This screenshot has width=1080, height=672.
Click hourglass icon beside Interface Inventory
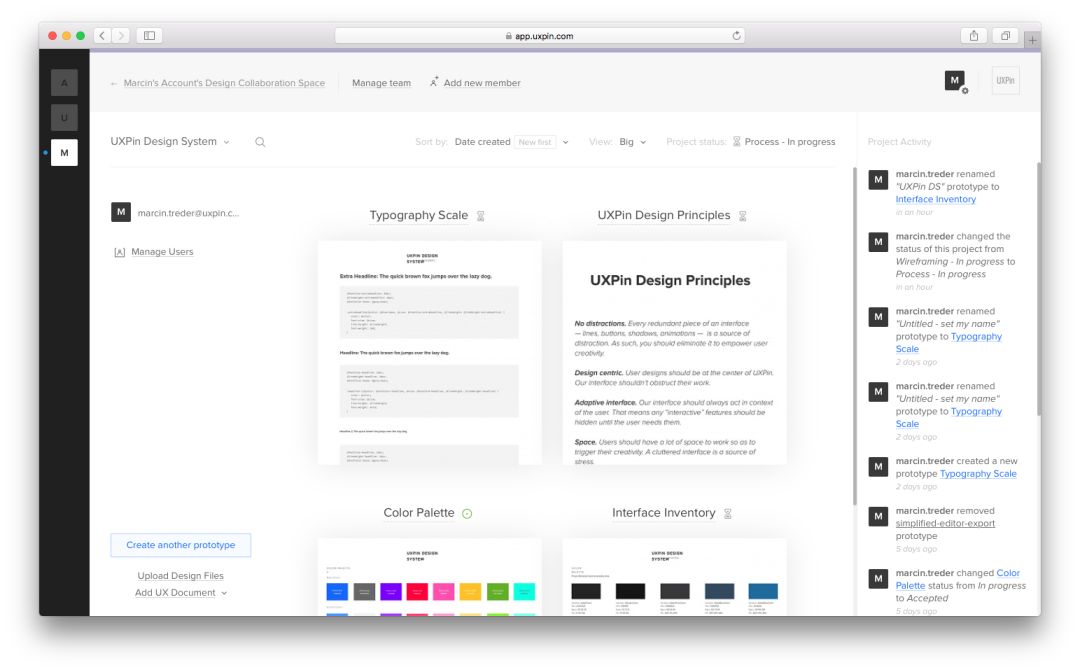pos(727,514)
